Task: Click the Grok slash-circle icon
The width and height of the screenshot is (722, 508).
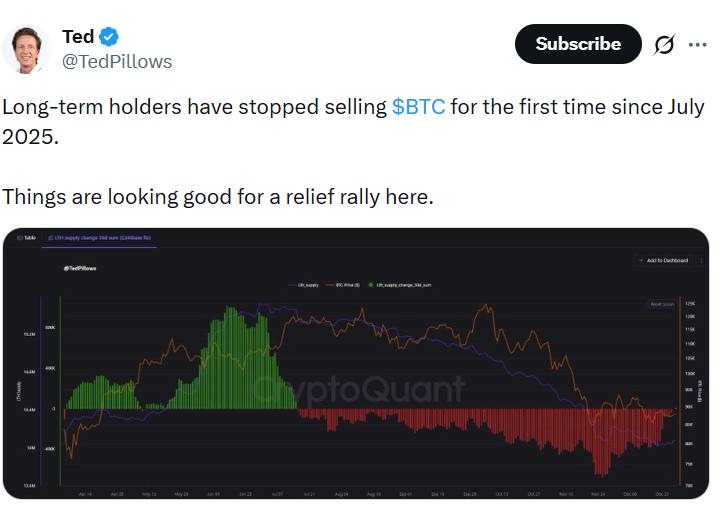Action: (664, 45)
